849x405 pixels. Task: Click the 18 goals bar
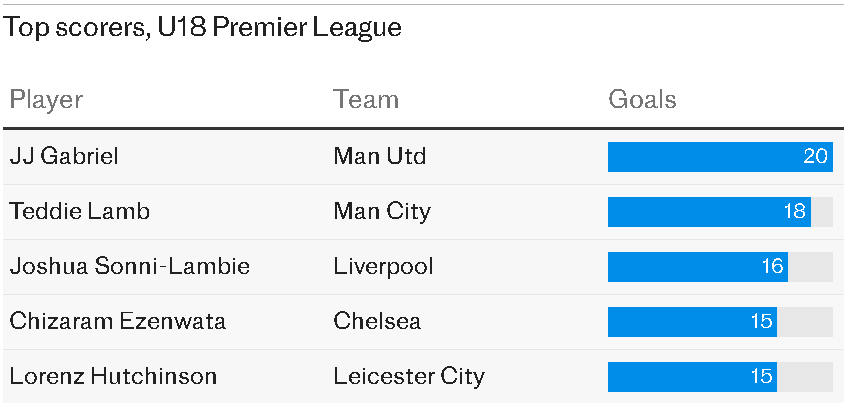point(709,211)
